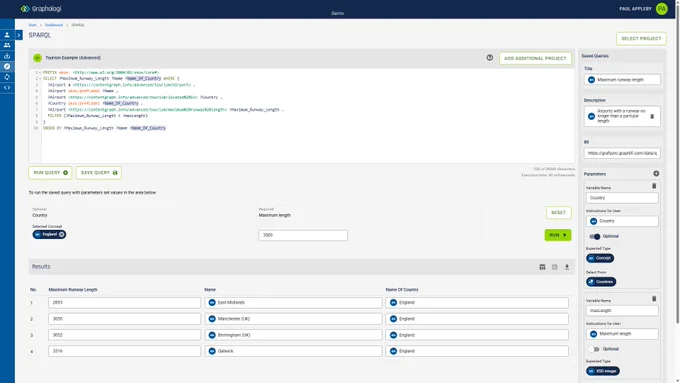Click the saved query IRI field
This screenshot has height=383, width=680.
622,153
